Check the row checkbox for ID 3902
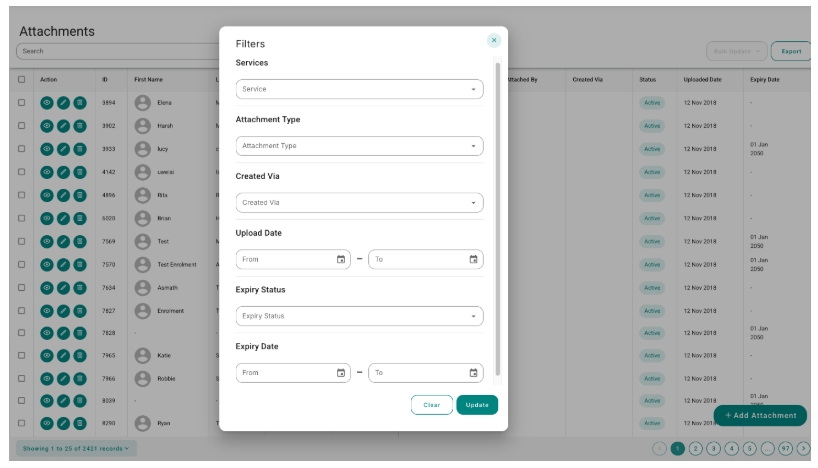Screen dimensions: 818x468 tap(21, 126)
